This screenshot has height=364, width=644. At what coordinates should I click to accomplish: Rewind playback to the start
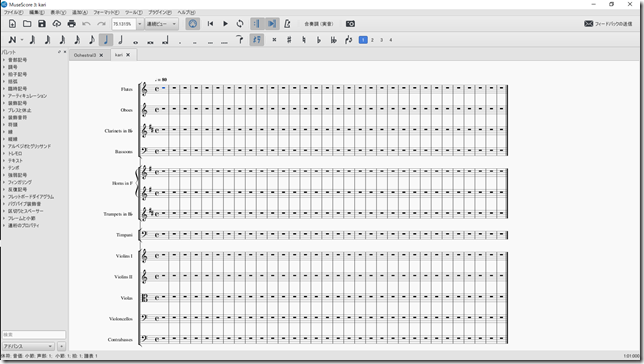[x=210, y=24]
